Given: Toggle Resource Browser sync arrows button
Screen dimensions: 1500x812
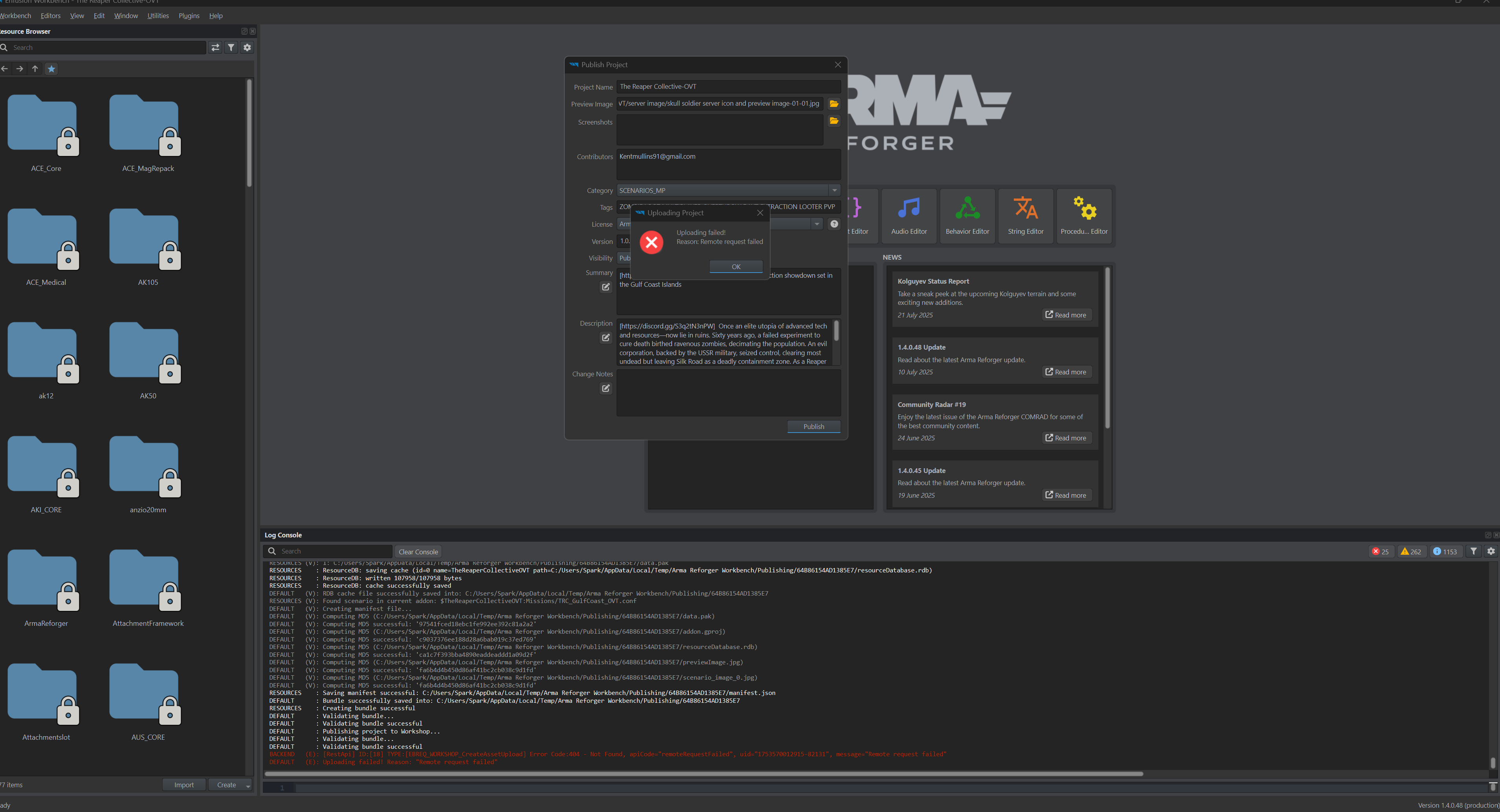Looking at the screenshot, I should (x=215, y=48).
